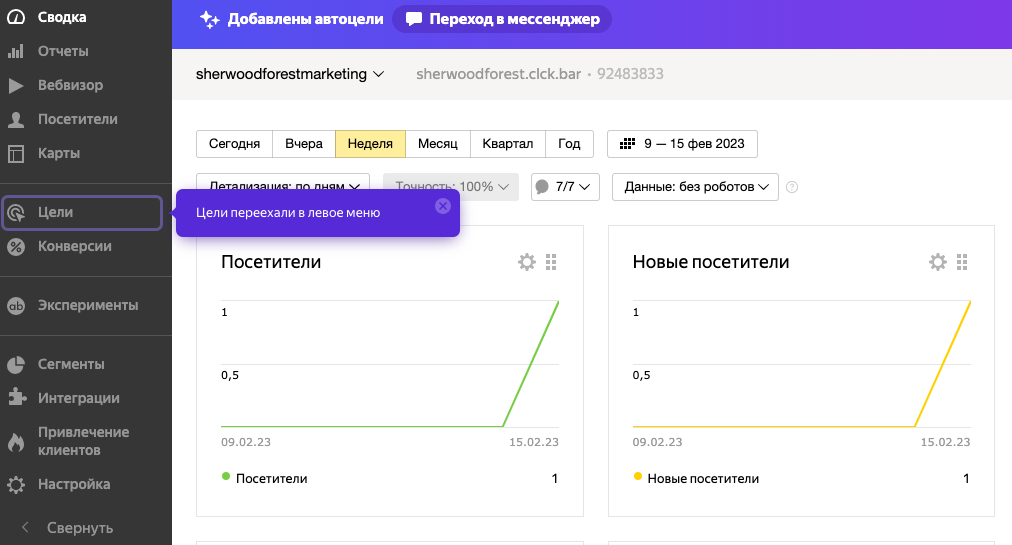Switch period to Месяц

coord(437,144)
